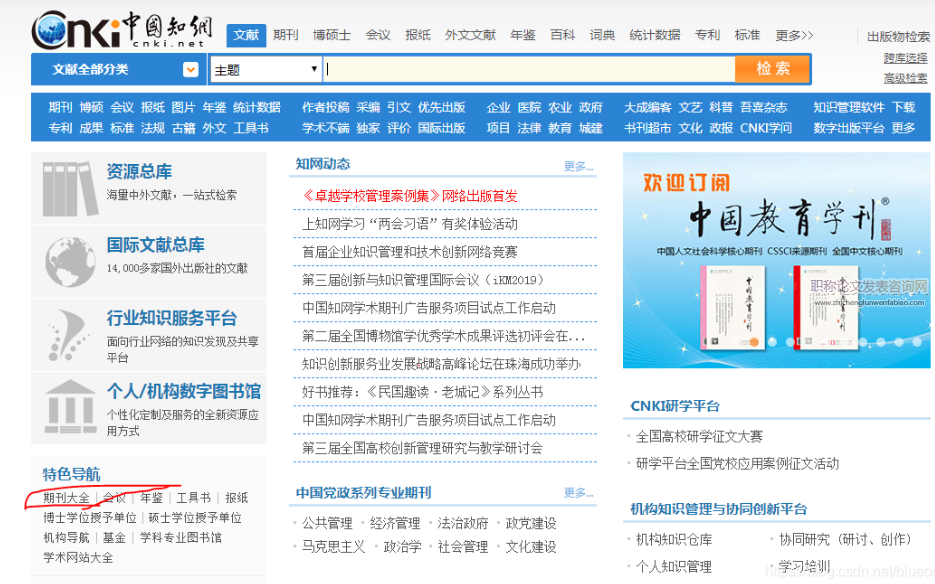
Task: Click into the main search box
Action: [x=530, y=70]
